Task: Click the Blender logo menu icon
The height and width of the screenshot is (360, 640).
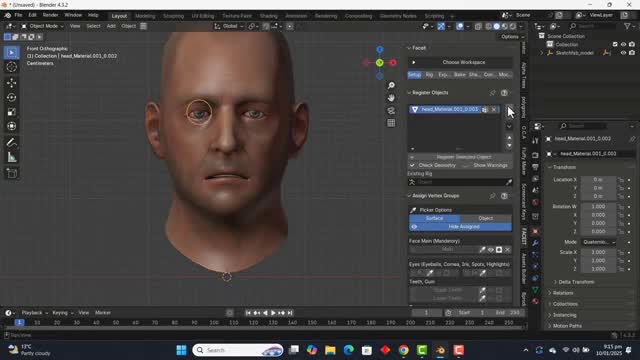Action: pyautogui.click(x=8, y=16)
